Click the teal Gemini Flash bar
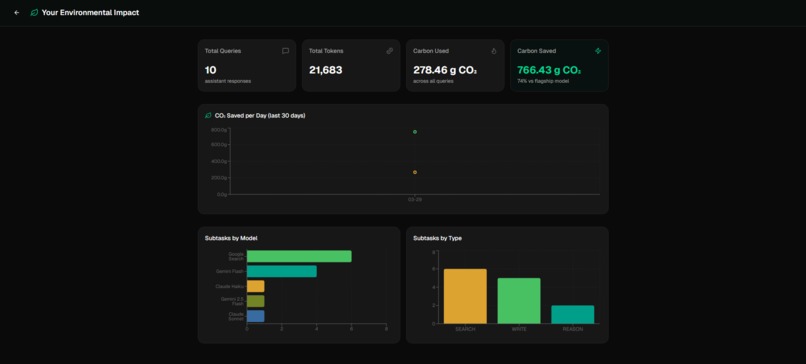This screenshot has width=806, height=364. tap(282, 271)
